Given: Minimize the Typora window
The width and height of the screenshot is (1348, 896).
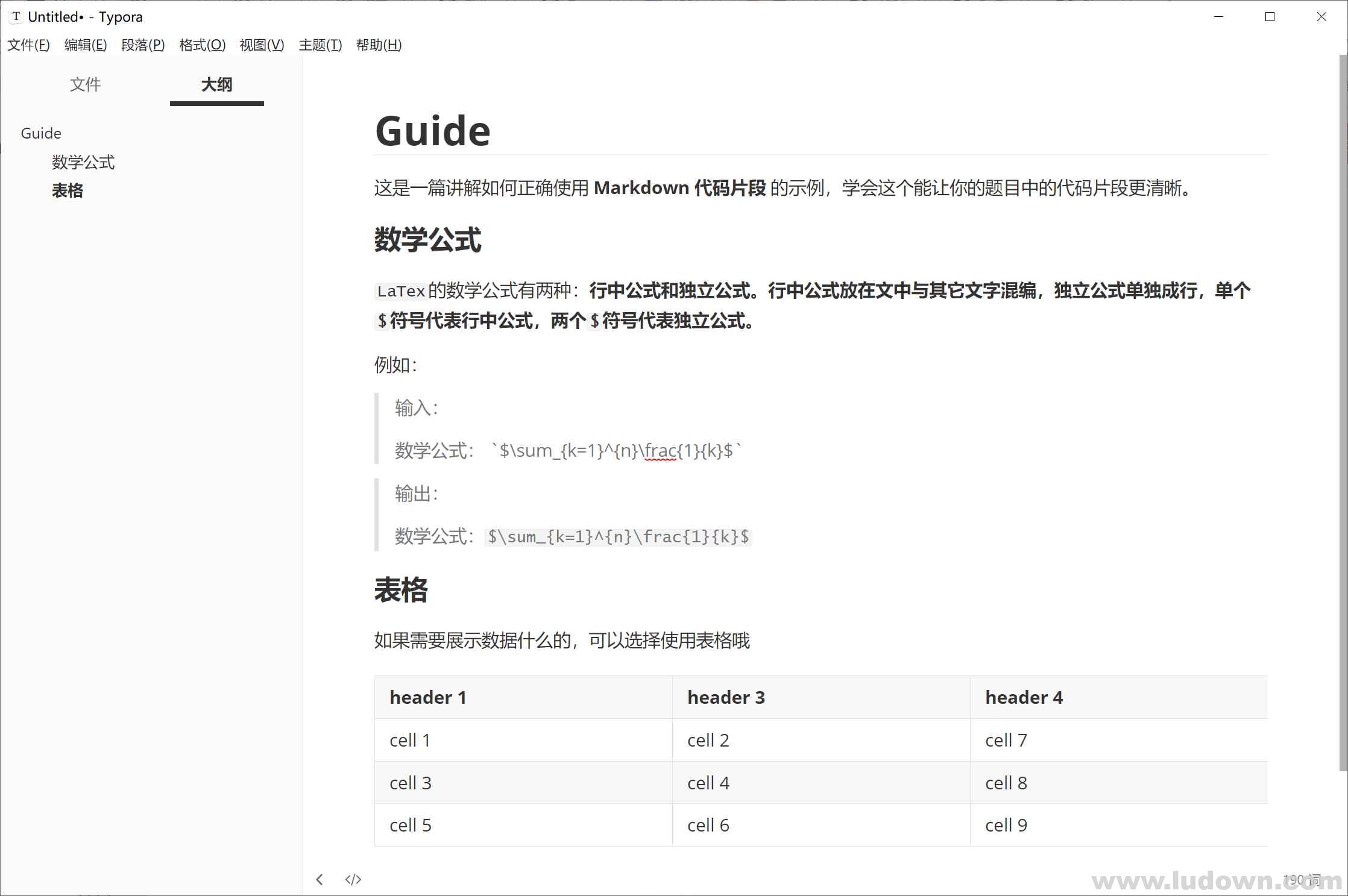Looking at the screenshot, I should point(1218,17).
